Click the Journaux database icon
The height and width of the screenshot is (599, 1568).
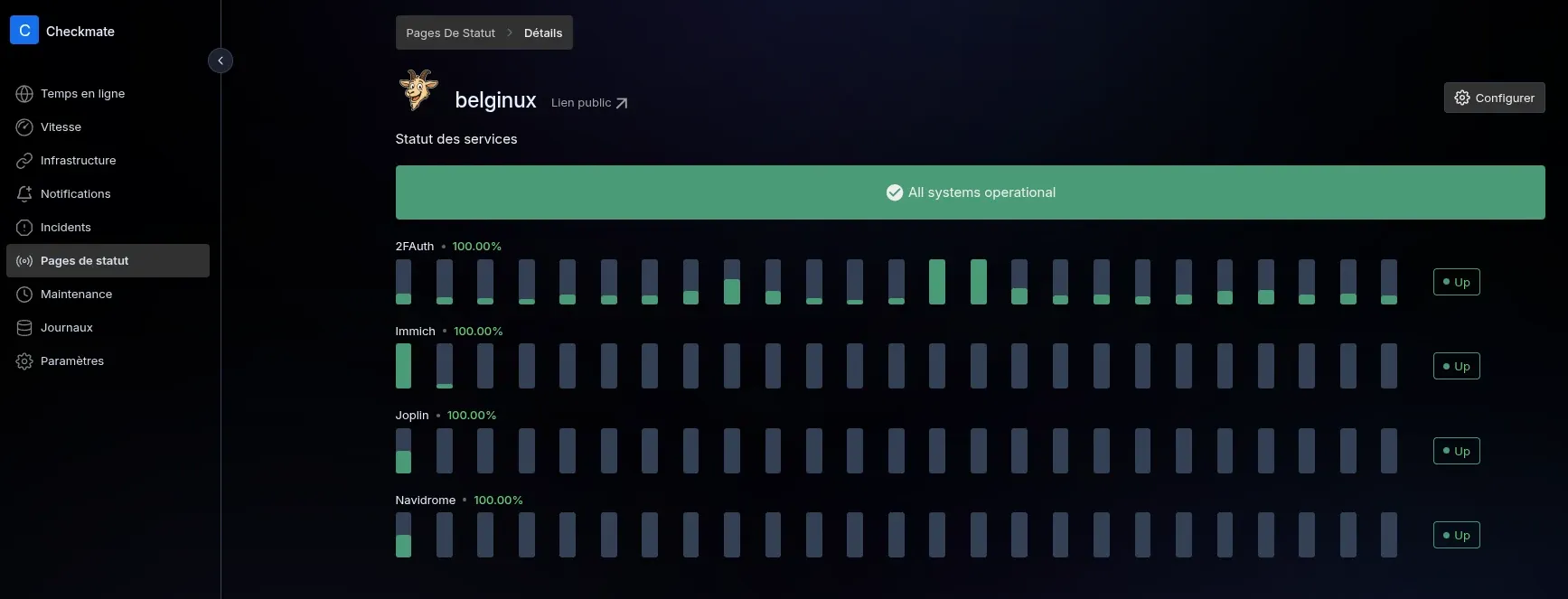pyautogui.click(x=24, y=328)
